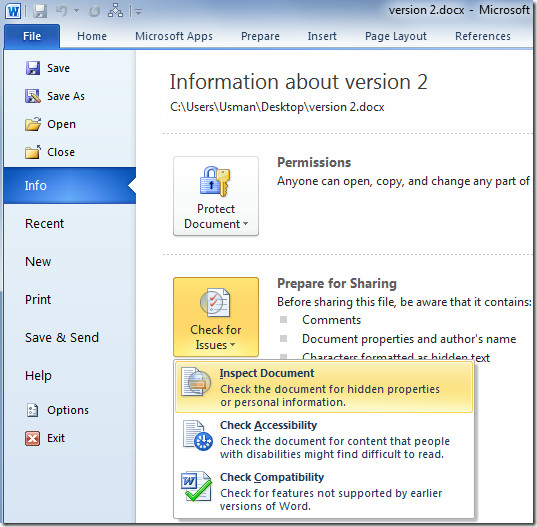Open the Insert ribbon tab

(322, 36)
